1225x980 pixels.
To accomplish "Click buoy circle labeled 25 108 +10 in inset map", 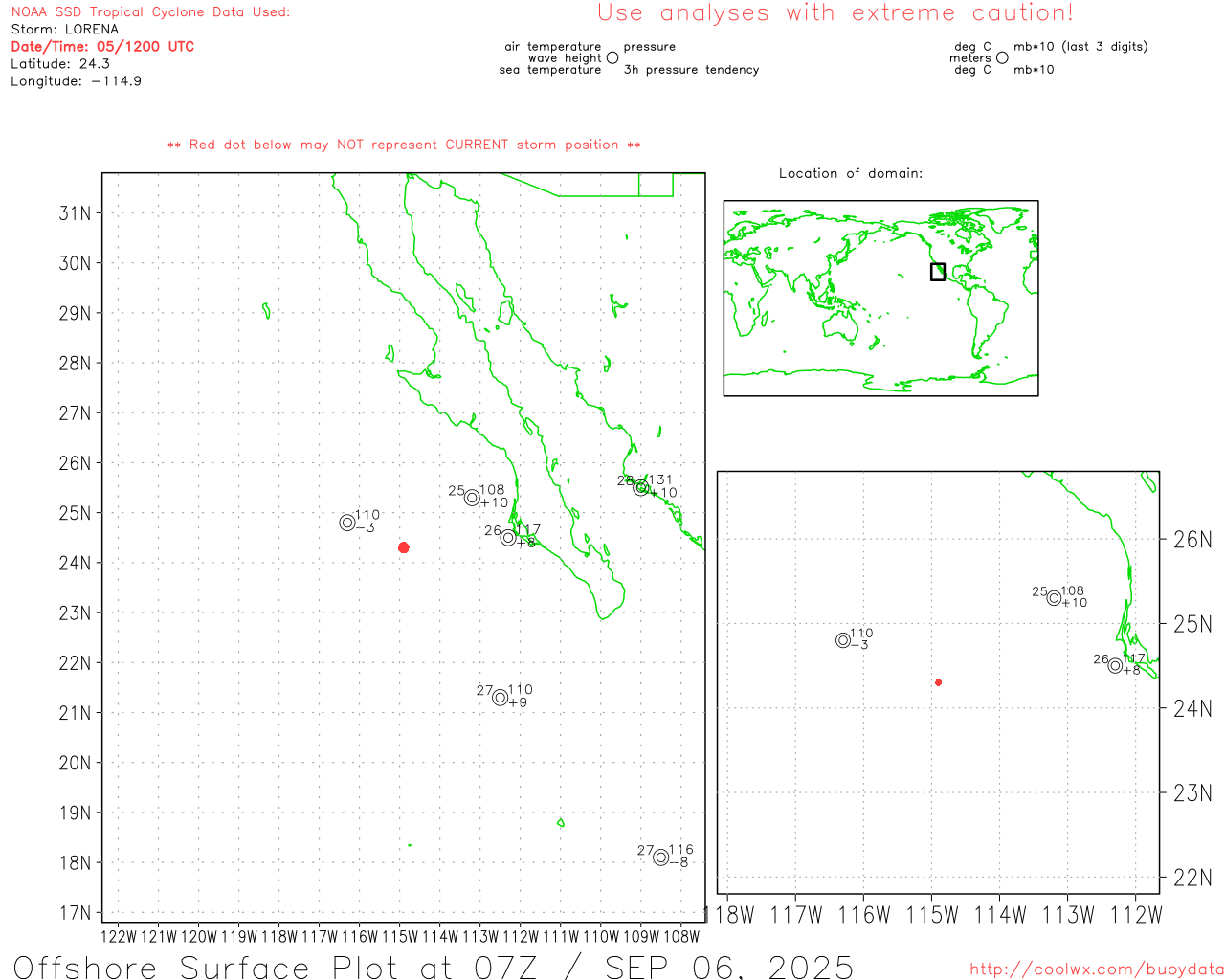I will tap(1054, 598).
